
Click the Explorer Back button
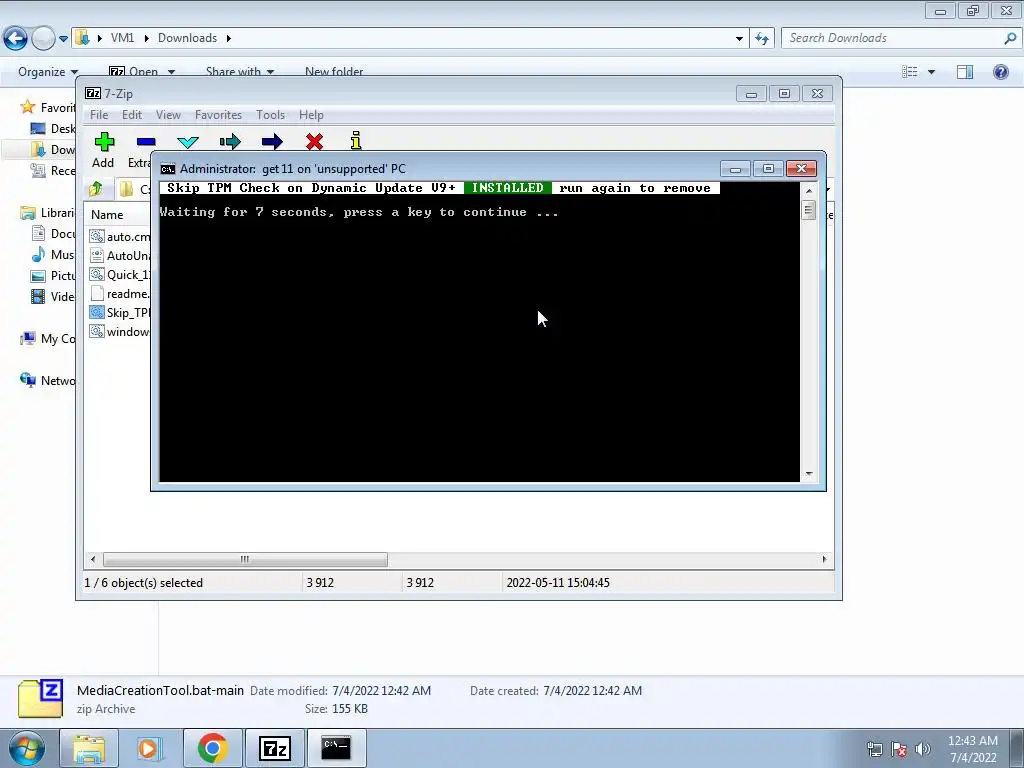coord(16,38)
